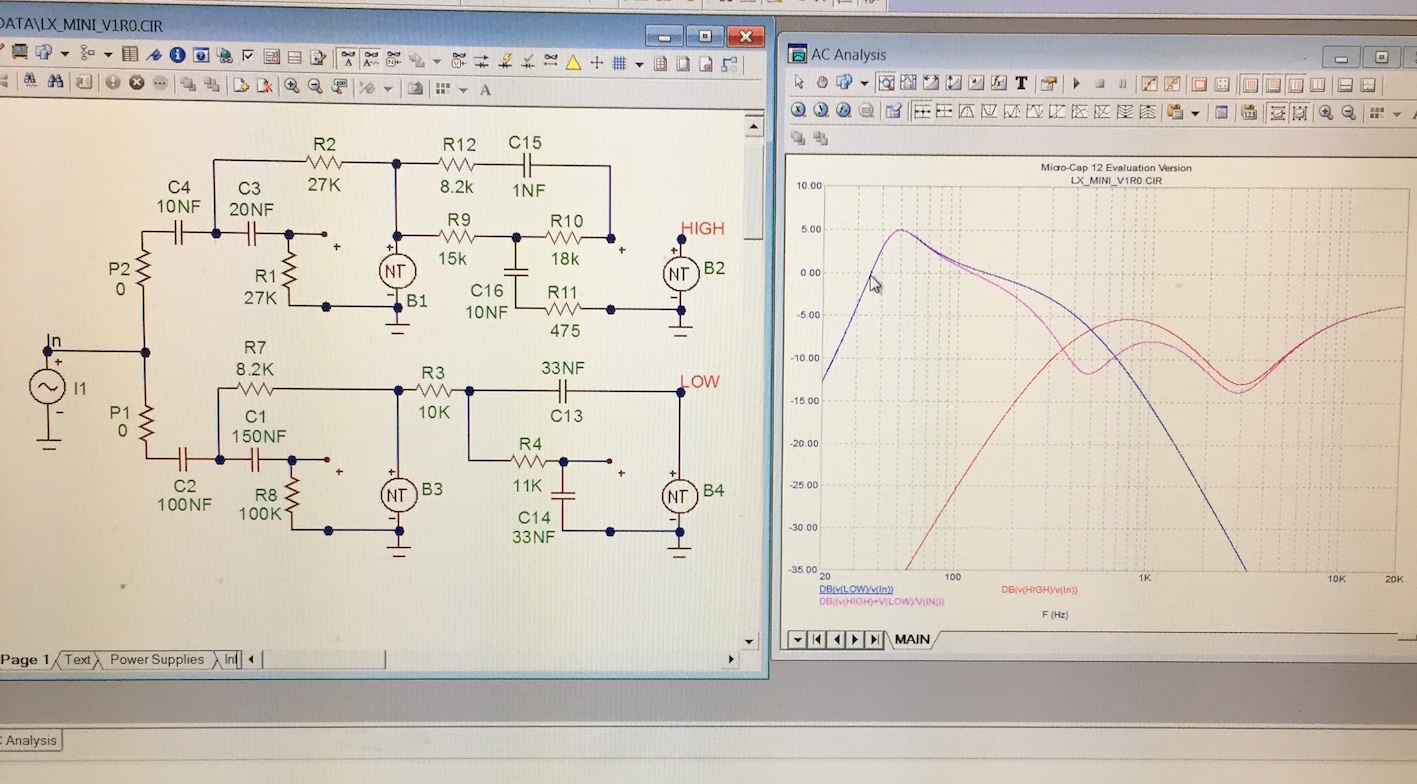Image resolution: width=1417 pixels, height=784 pixels.
Task: Click the yellow warning triangle icon
Action: (573, 62)
